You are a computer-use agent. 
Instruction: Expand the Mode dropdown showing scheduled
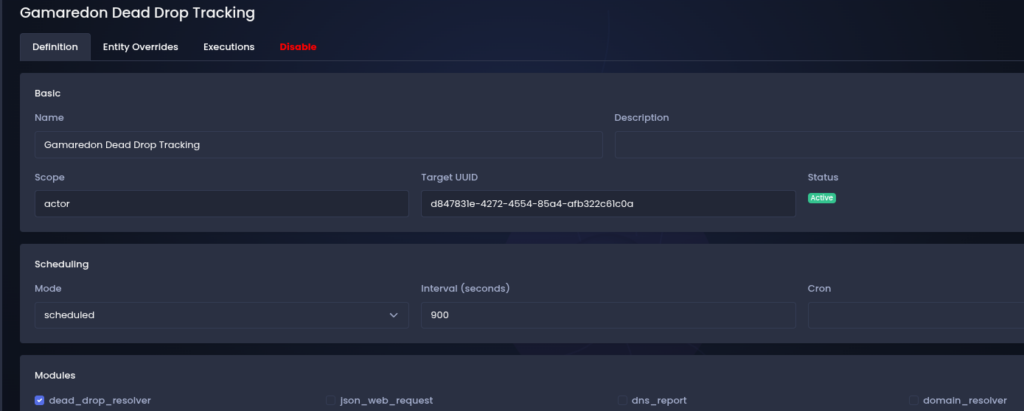214,315
